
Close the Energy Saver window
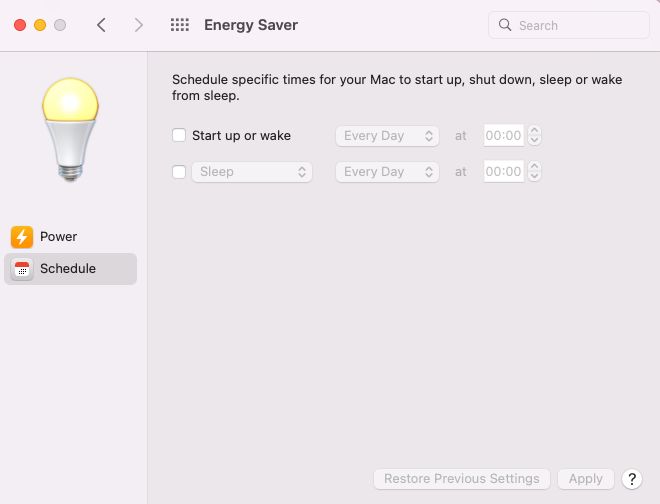20,25
